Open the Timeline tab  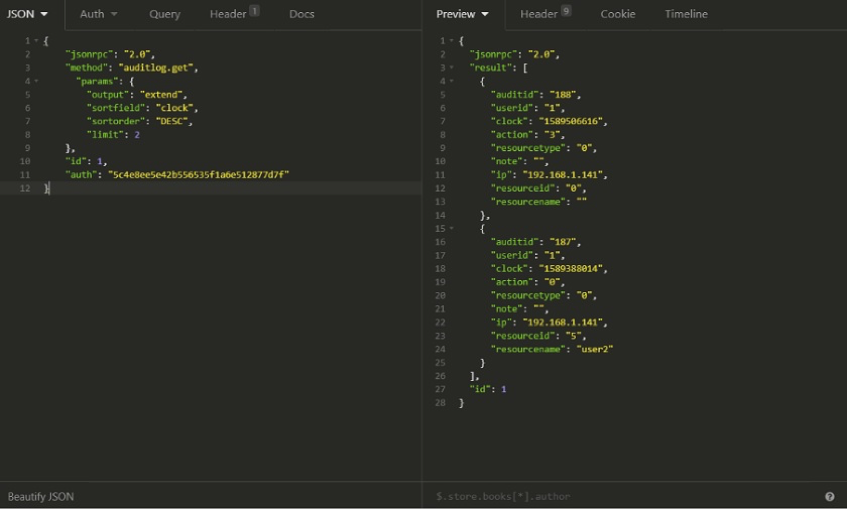[685, 14]
